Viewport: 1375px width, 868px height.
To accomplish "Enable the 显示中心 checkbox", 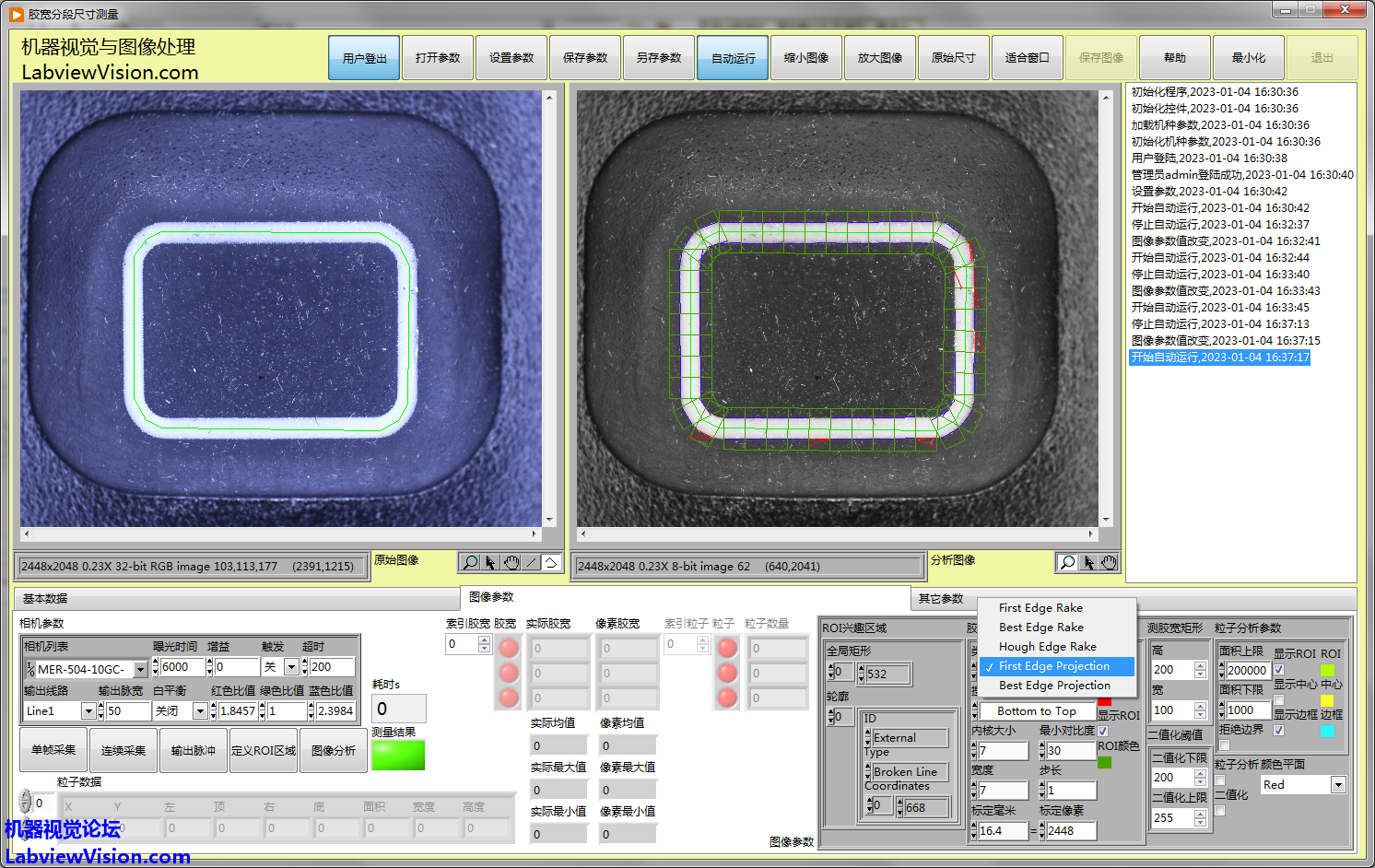I will pos(1279,700).
